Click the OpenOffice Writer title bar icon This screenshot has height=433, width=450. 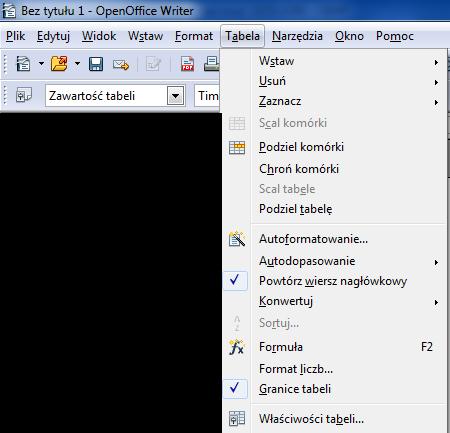9,10
